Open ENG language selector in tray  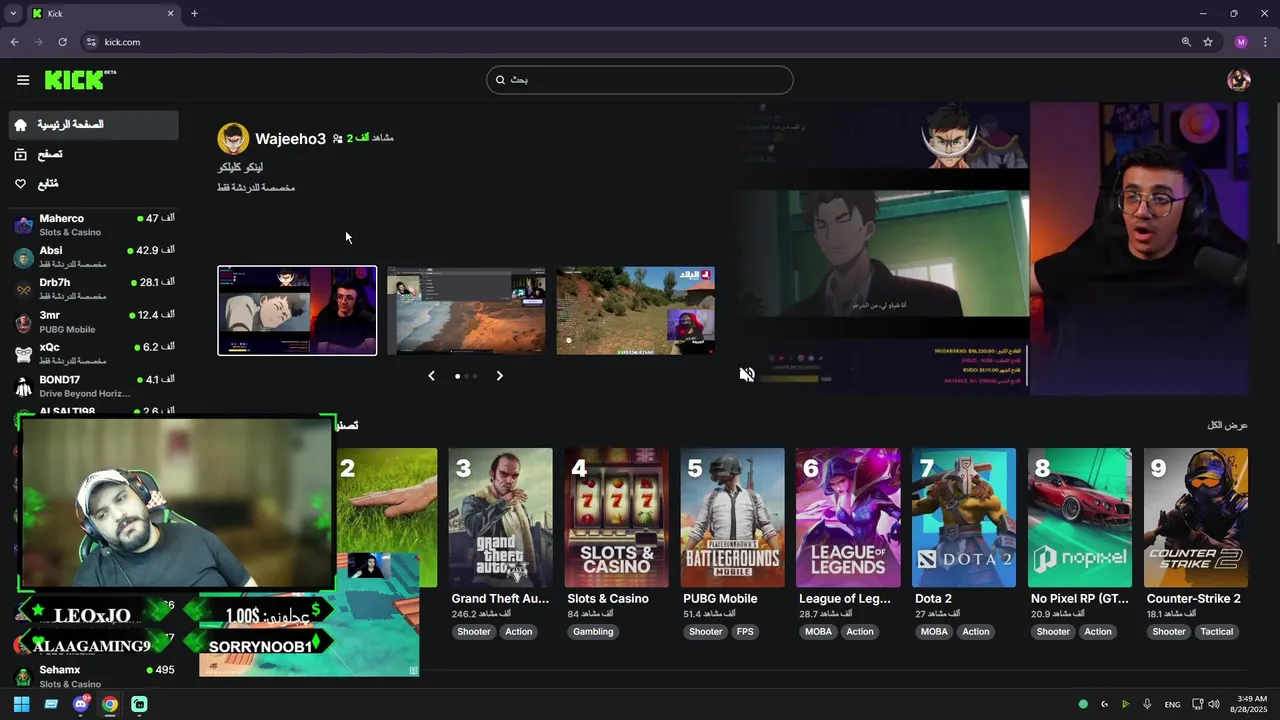pyautogui.click(x=1172, y=704)
